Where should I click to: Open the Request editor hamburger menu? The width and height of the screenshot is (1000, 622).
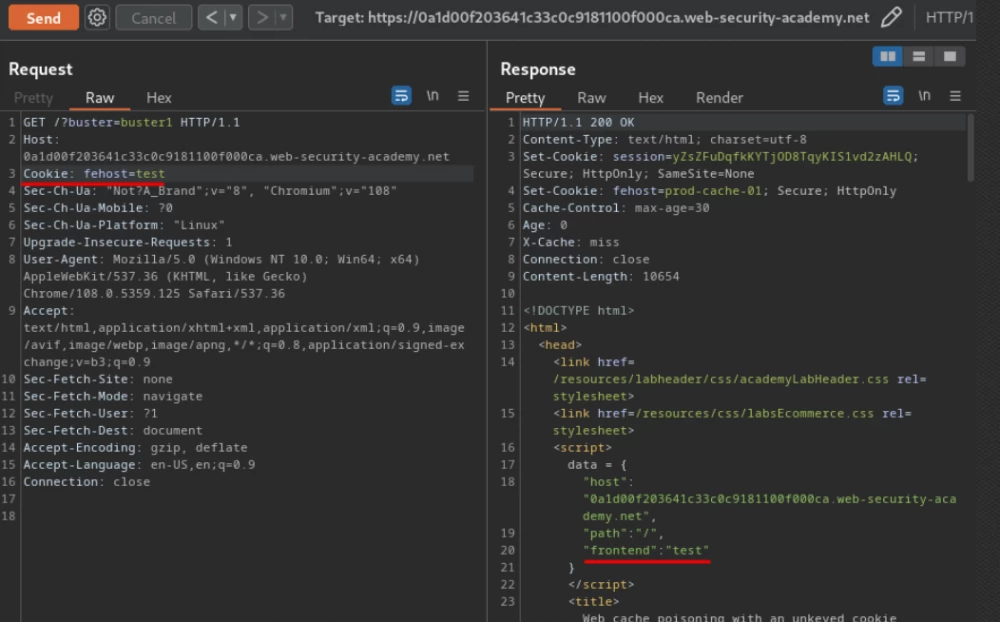(462, 96)
